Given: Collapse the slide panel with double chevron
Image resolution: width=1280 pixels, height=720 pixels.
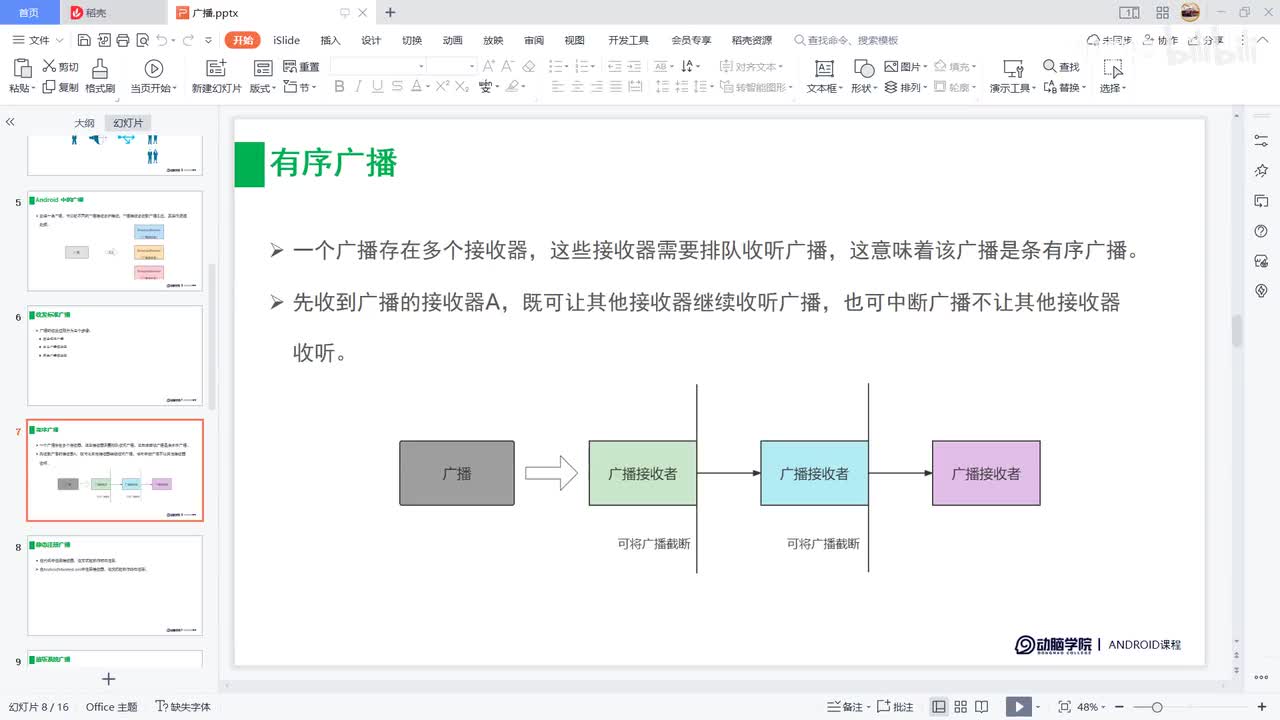Looking at the screenshot, I should [10, 122].
